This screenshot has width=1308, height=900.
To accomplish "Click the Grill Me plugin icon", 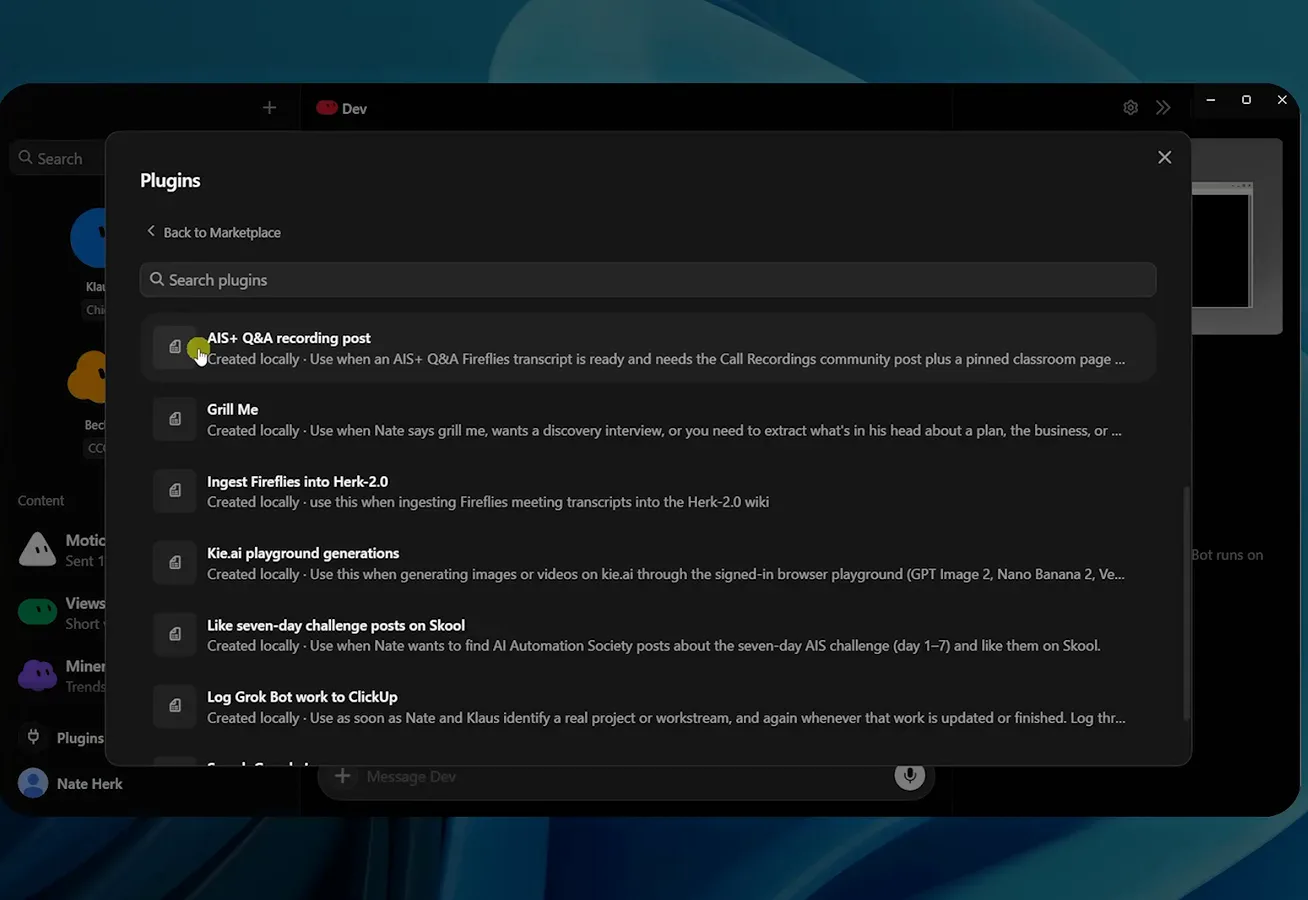I will tap(175, 419).
